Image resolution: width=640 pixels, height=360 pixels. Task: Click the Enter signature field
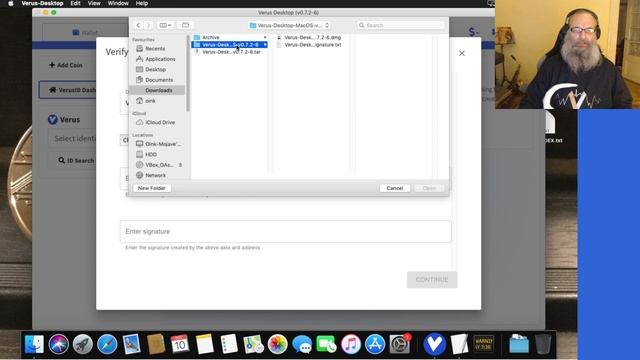286,231
